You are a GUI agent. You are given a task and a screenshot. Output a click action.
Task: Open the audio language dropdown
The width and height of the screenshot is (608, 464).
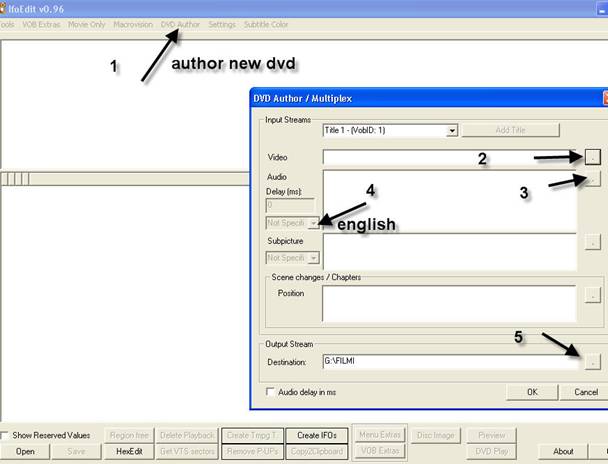[x=313, y=223]
